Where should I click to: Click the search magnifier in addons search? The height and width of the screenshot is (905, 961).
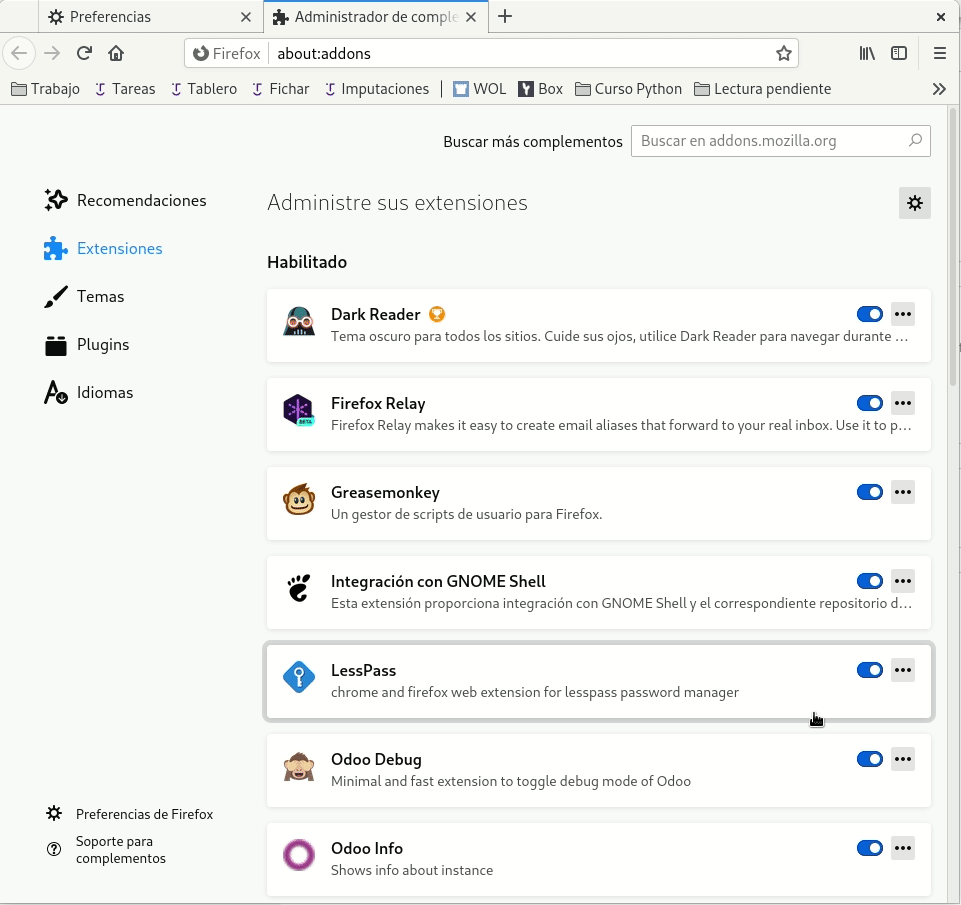click(915, 140)
